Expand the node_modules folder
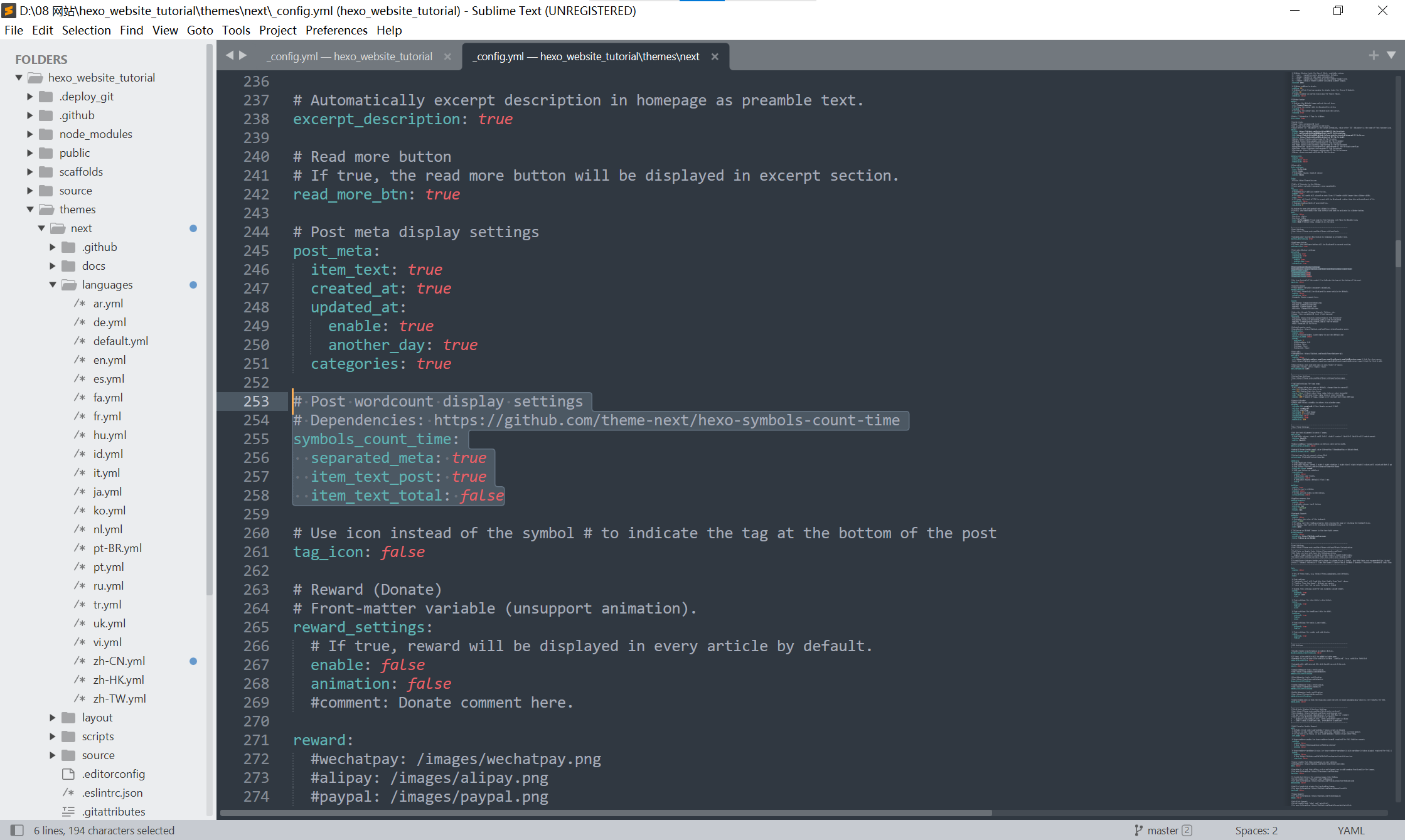The width and height of the screenshot is (1405, 840). (30, 134)
